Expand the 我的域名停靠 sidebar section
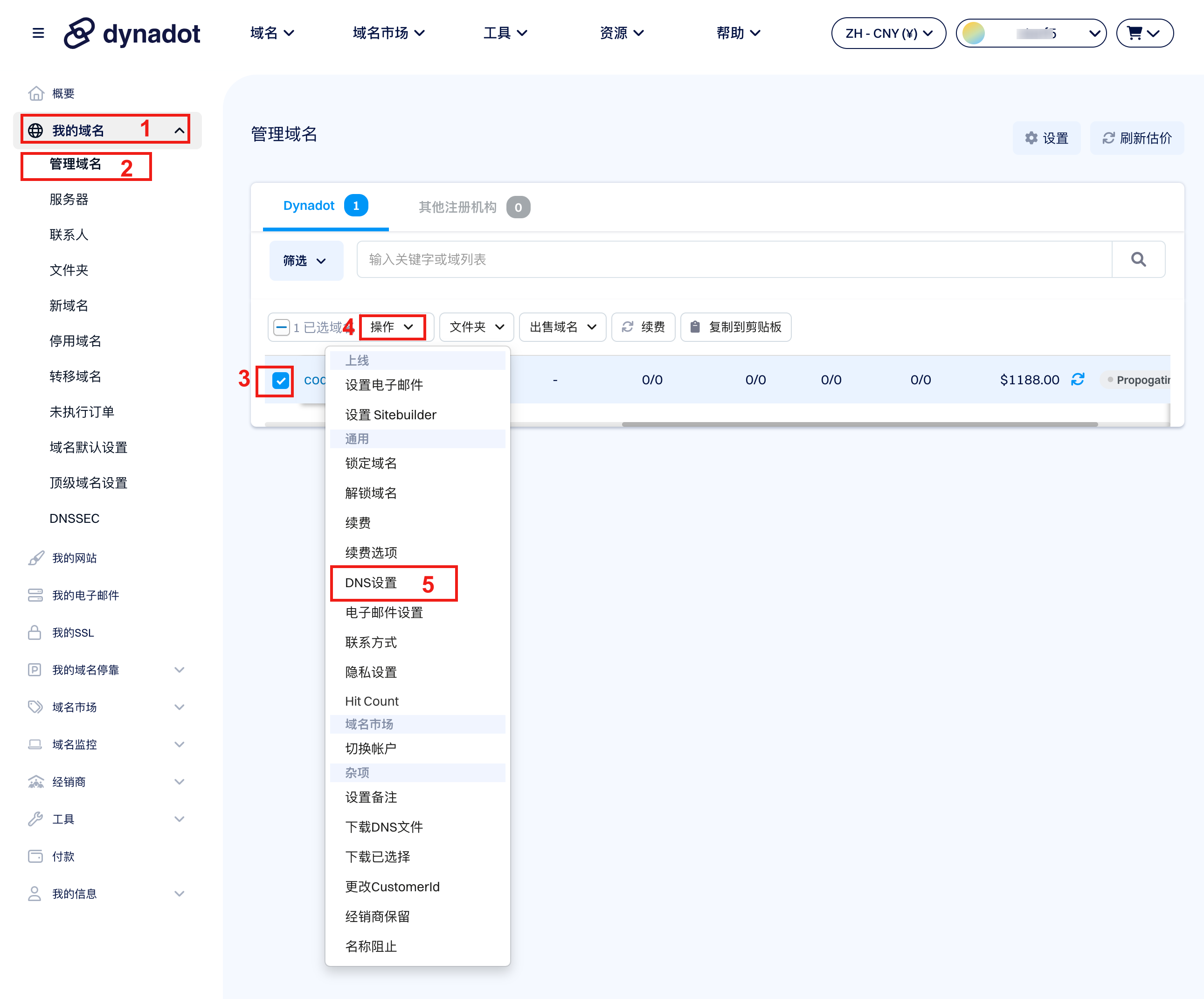The height and width of the screenshot is (999, 1204). [179, 670]
